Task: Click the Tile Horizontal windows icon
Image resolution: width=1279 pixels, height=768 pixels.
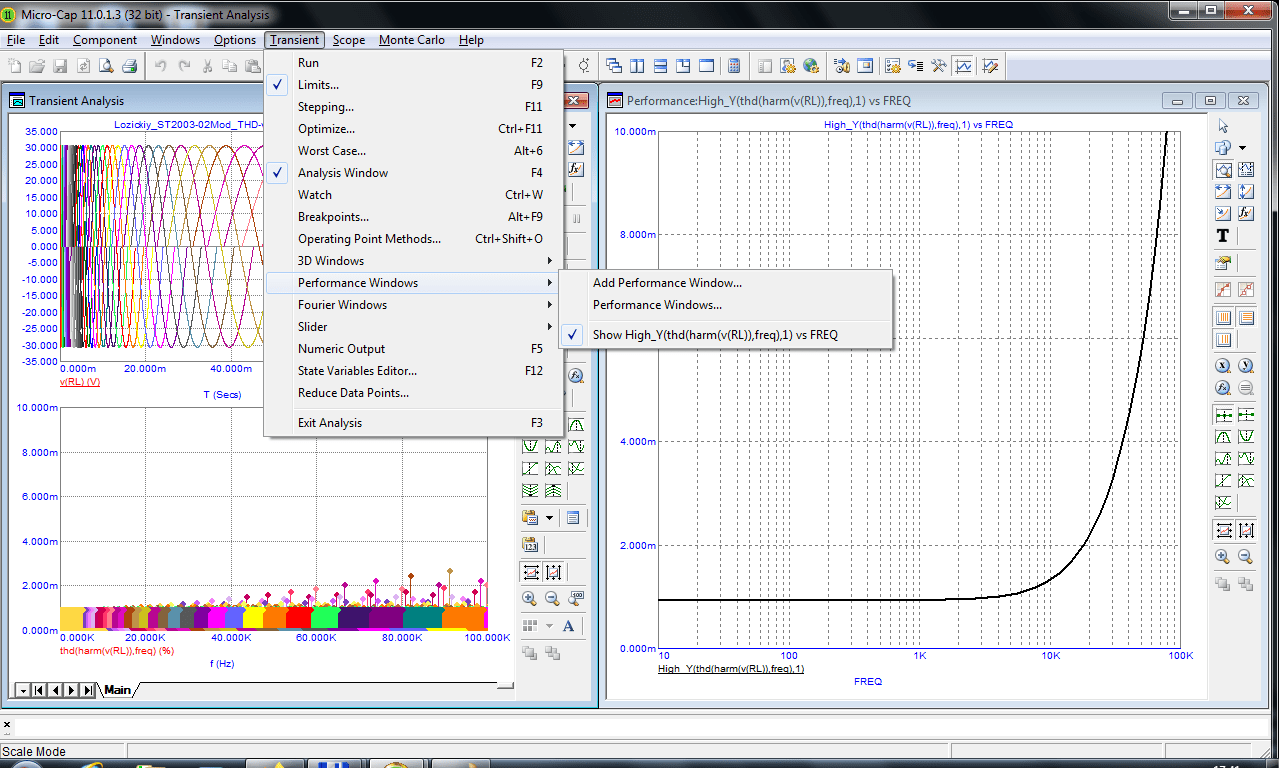Action: point(660,67)
